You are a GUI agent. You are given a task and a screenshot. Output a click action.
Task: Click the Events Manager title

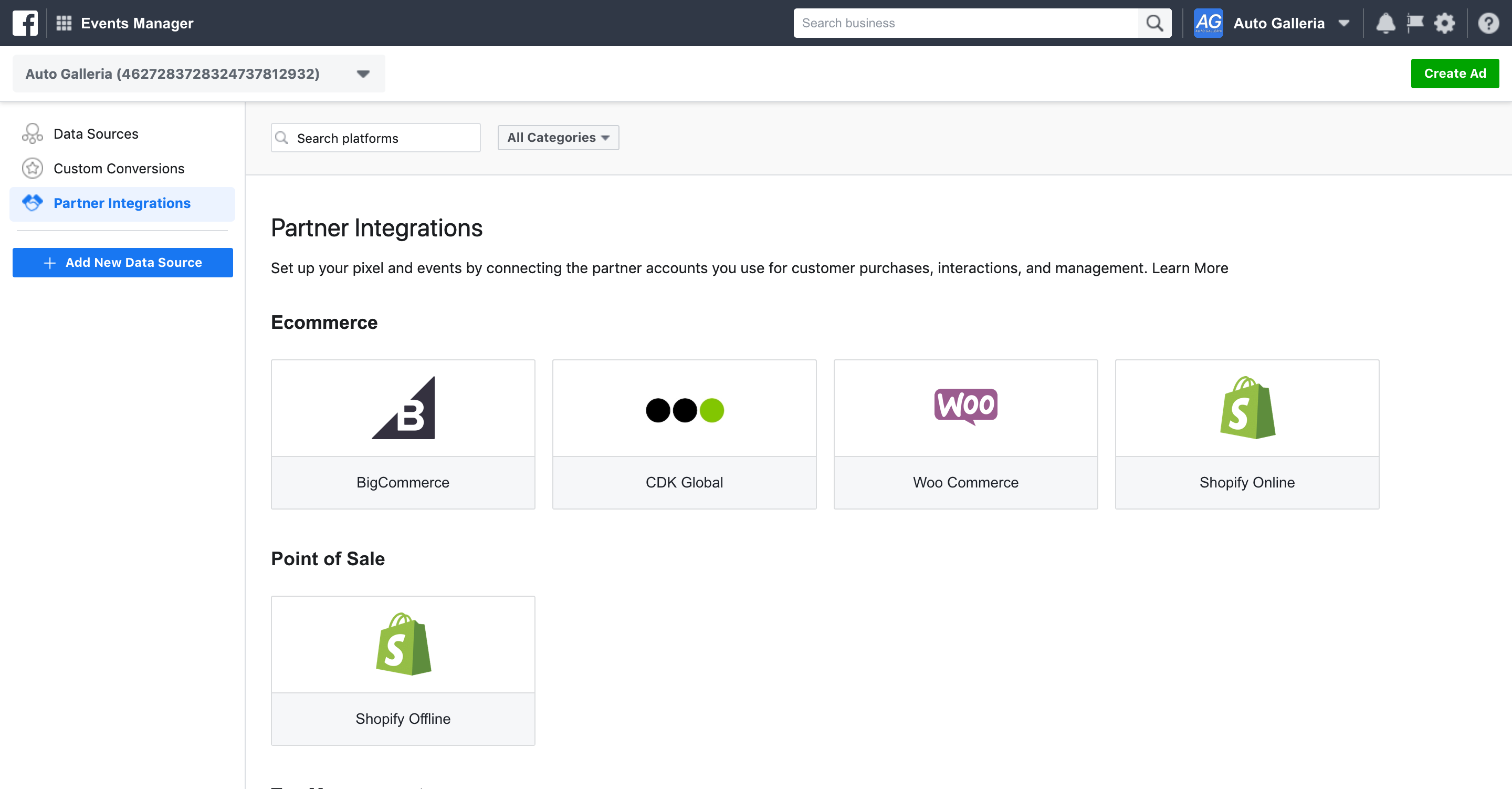coord(136,23)
